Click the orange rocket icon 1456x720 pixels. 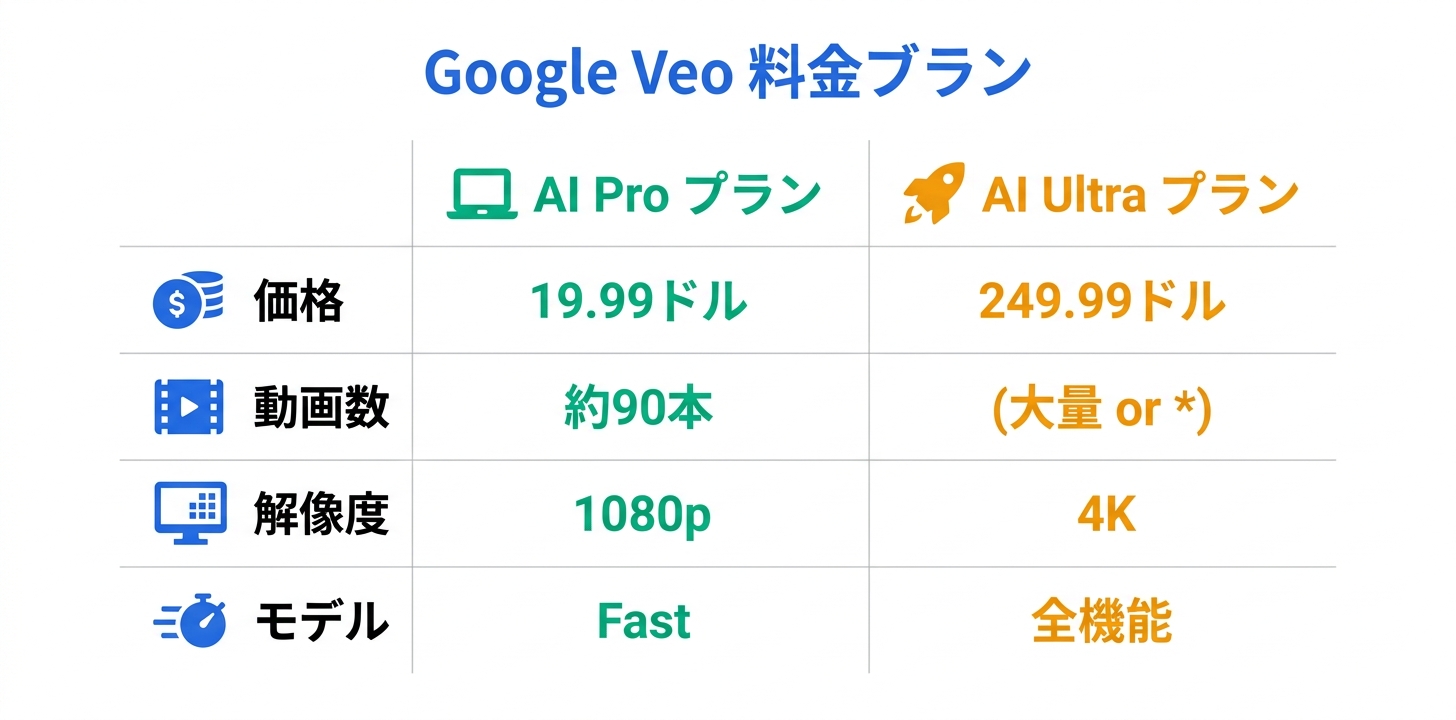tap(934, 193)
